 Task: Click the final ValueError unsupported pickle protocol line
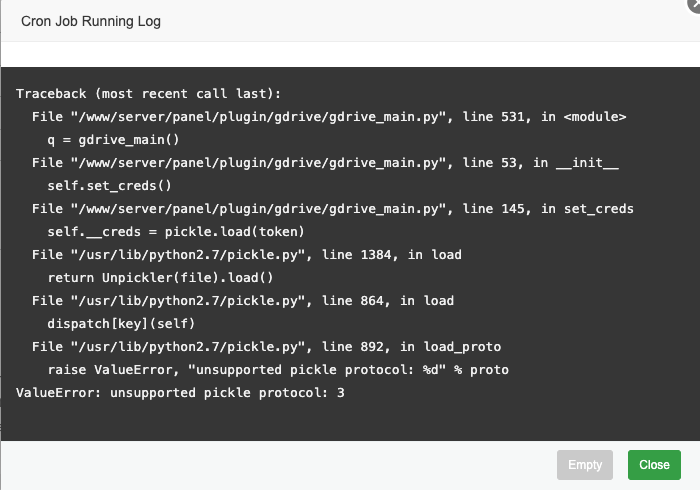point(180,392)
